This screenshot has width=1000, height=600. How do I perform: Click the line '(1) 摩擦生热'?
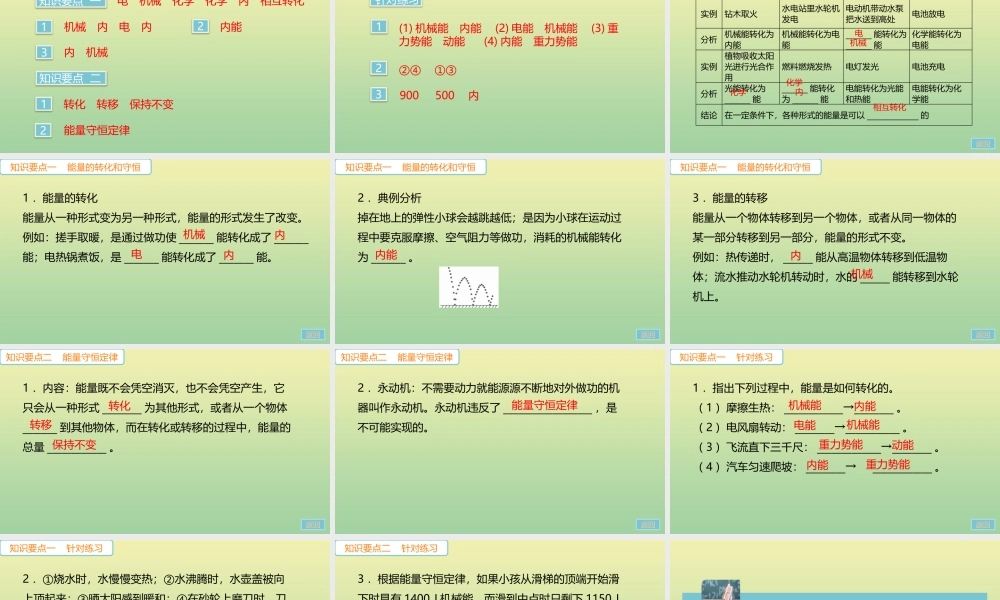799,407
